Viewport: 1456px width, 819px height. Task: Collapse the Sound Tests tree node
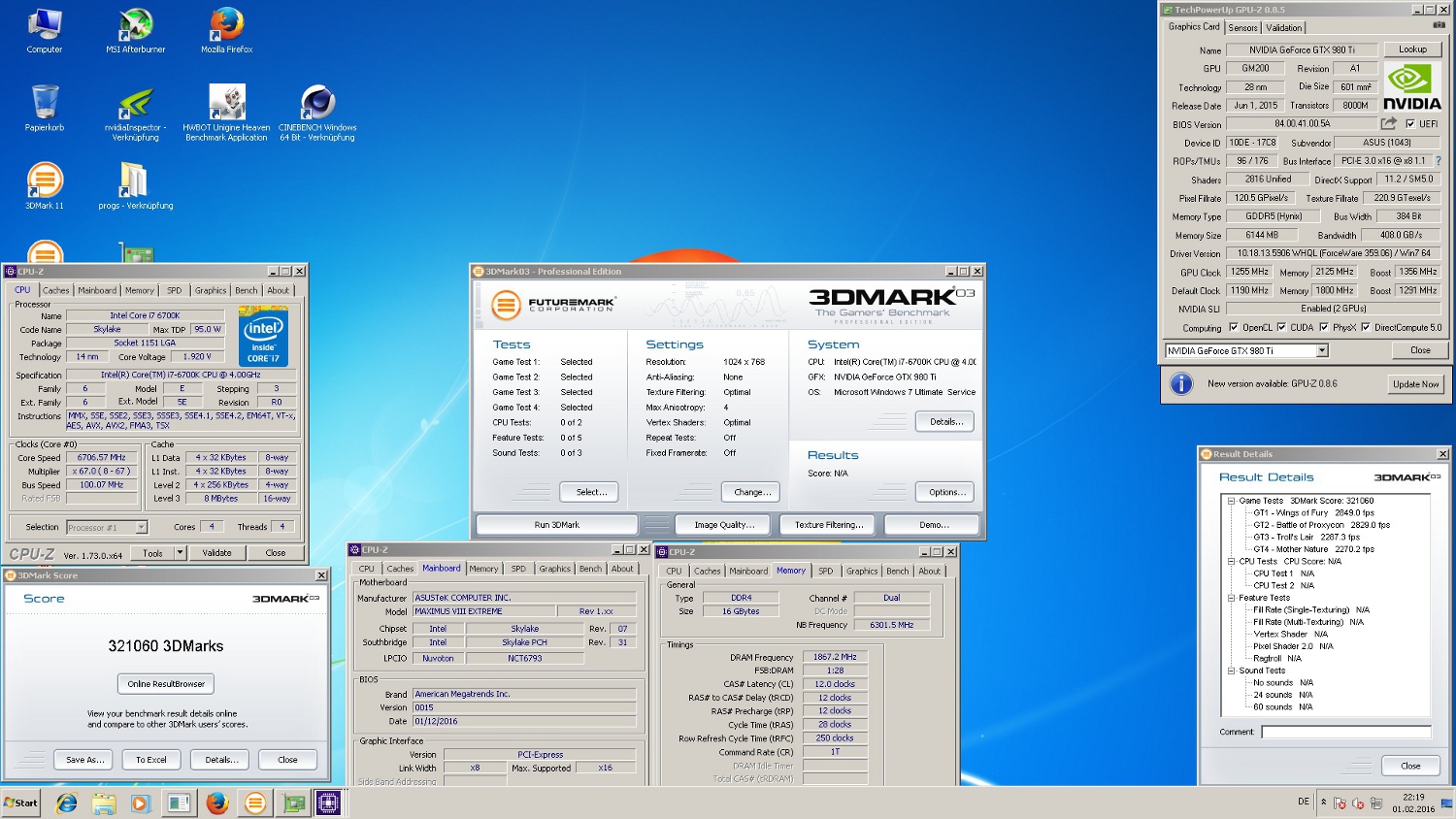pyautogui.click(x=1231, y=671)
